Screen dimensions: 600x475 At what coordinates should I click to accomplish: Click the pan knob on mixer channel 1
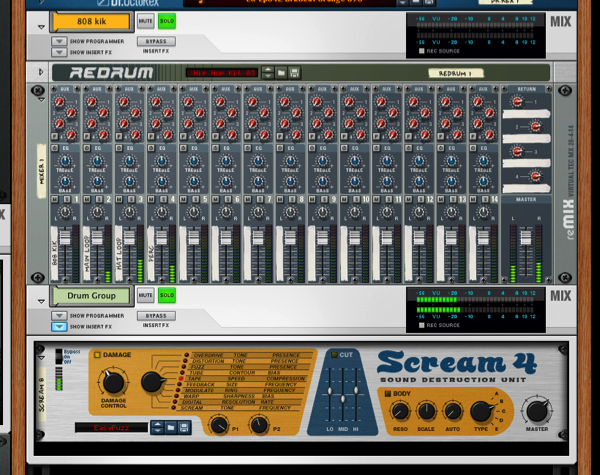65,212
